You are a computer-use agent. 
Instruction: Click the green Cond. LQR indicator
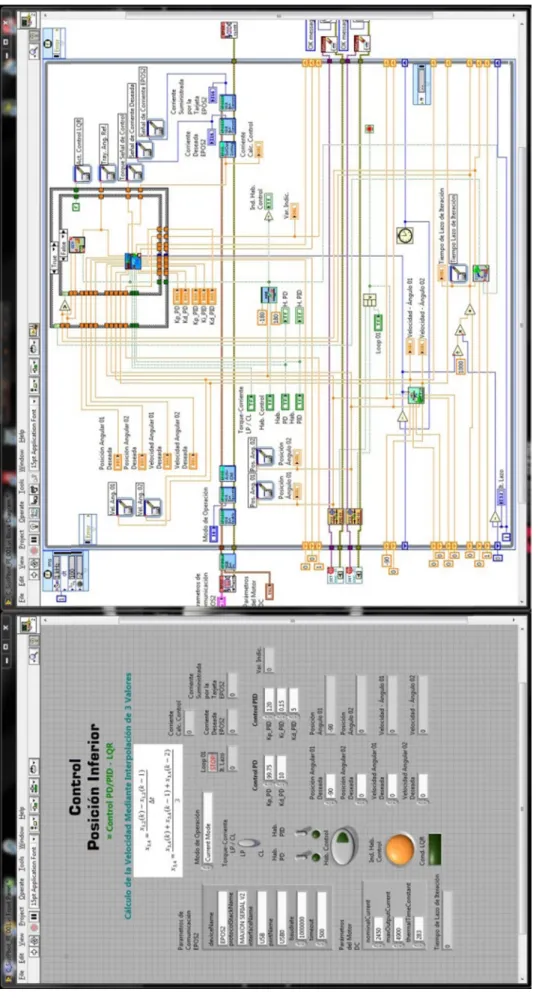tap(435, 848)
